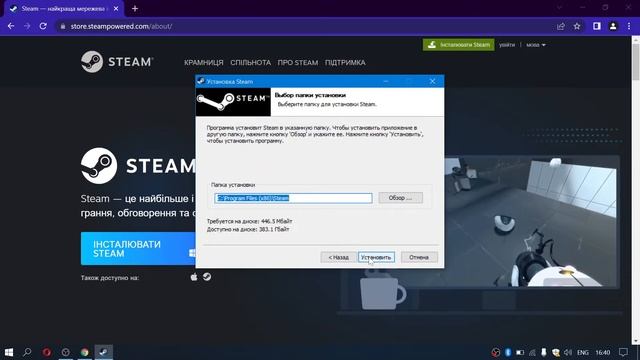
Task: Open the ПІДТРИМКА support menu
Action: point(345,63)
